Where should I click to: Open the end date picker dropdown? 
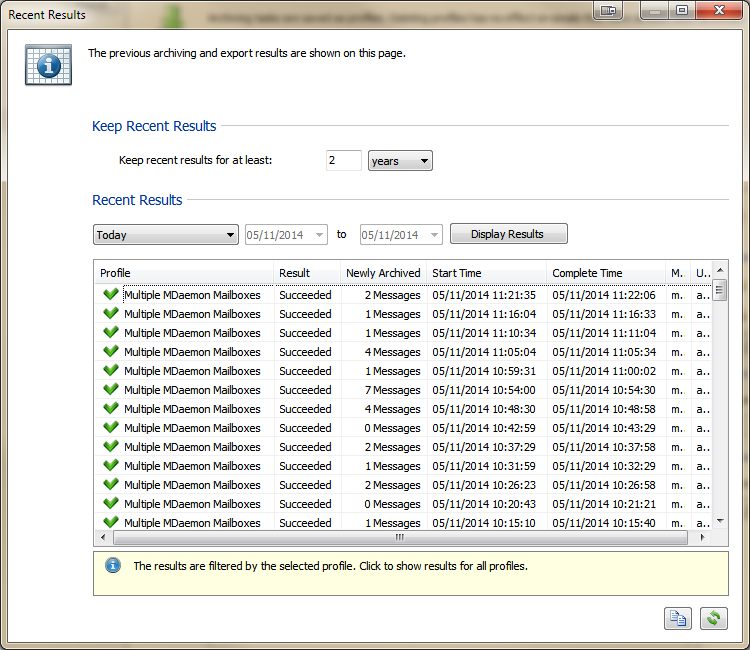click(x=434, y=235)
